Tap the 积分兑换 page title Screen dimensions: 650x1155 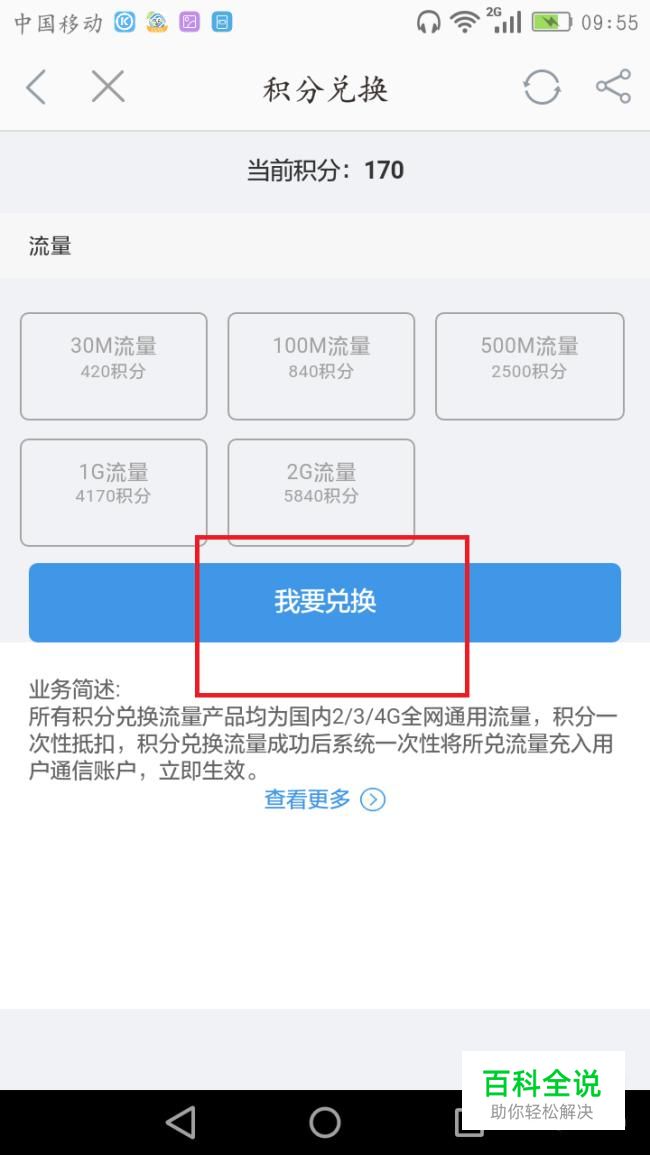tap(325, 90)
